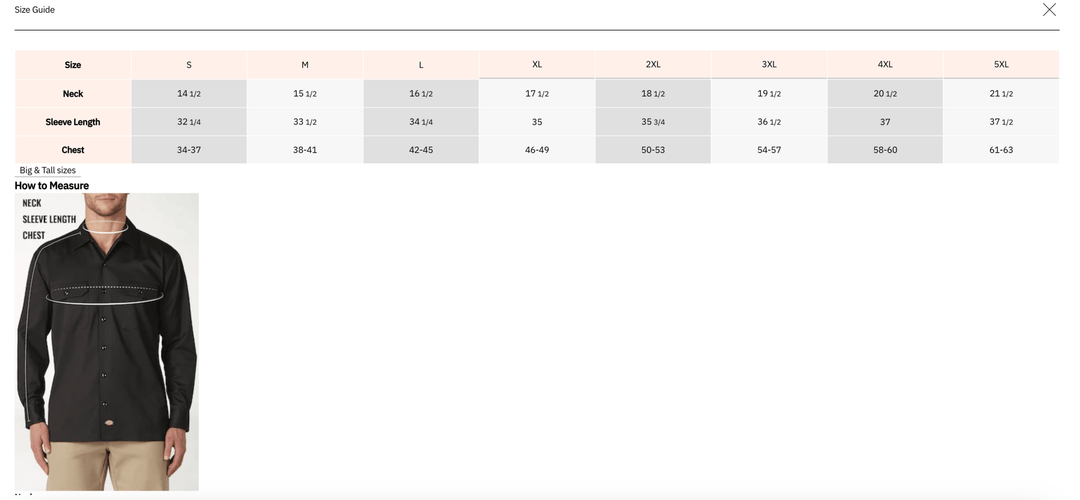Close the Size Guide dialog
This screenshot has width=1080, height=500.
(1049, 10)
